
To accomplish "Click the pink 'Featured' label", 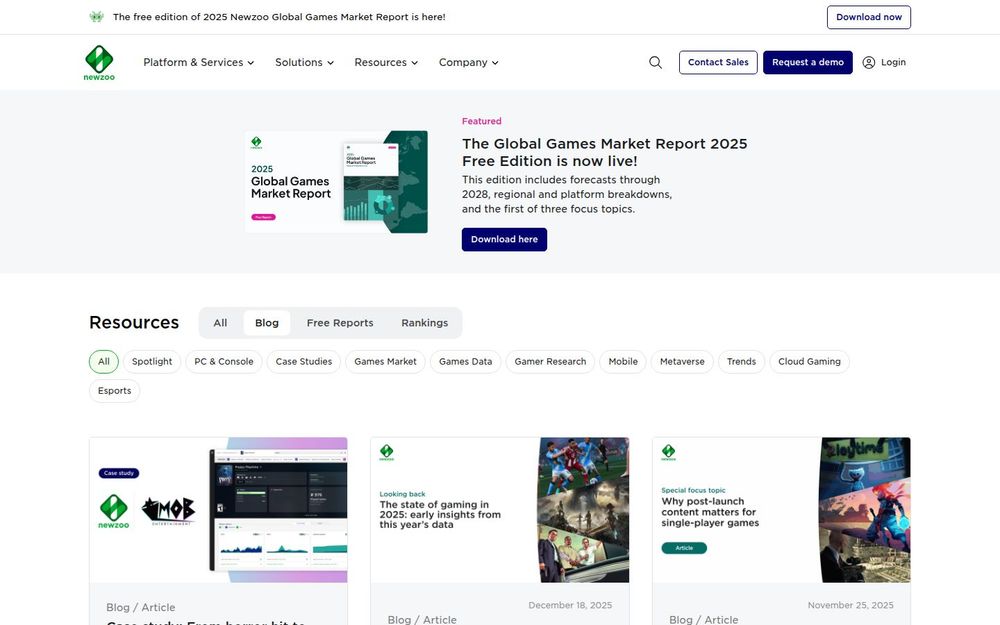I will [482, 121].
